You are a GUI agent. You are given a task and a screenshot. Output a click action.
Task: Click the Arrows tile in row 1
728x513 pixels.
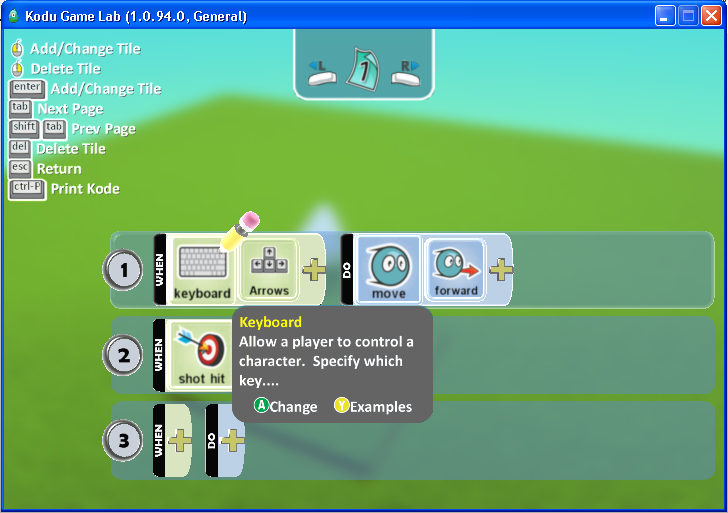268,270
